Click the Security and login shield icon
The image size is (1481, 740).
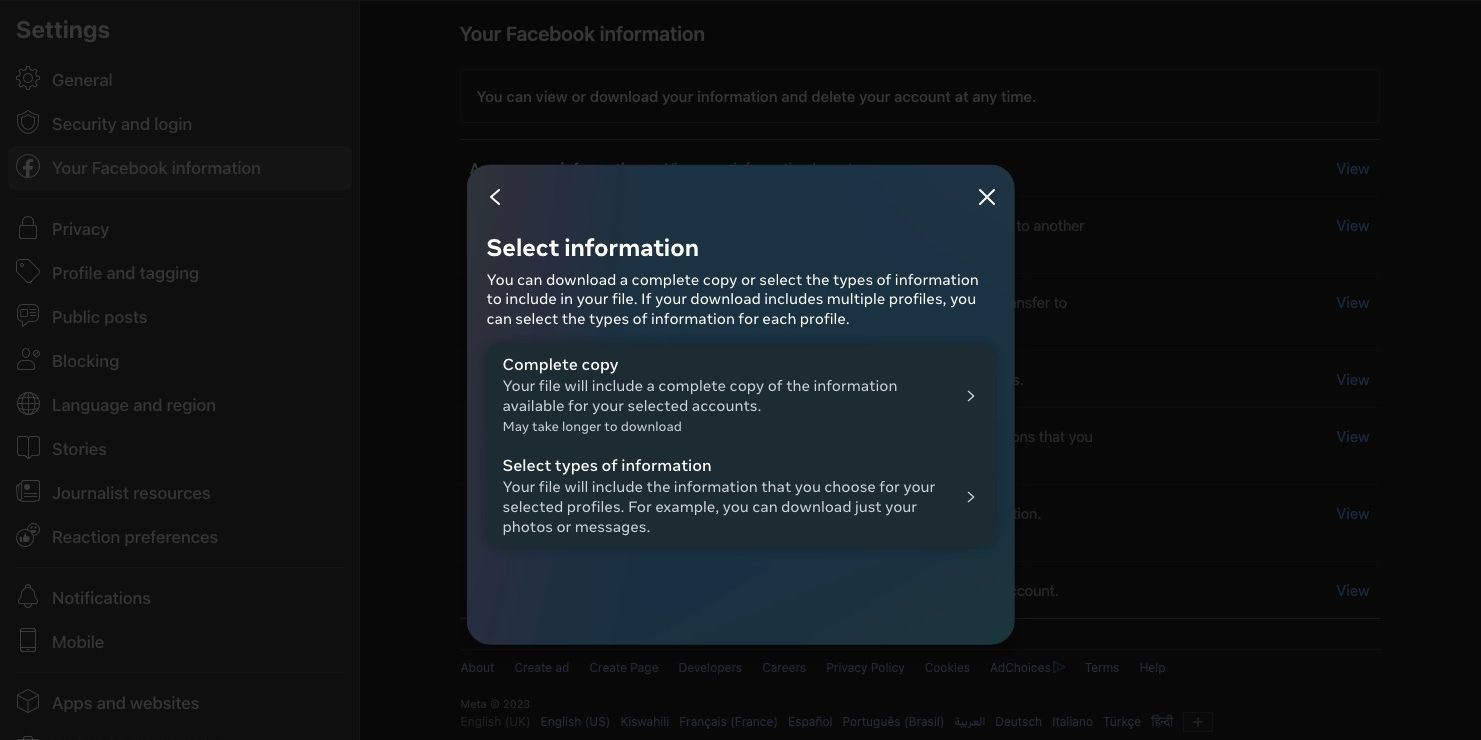(28, 124)
